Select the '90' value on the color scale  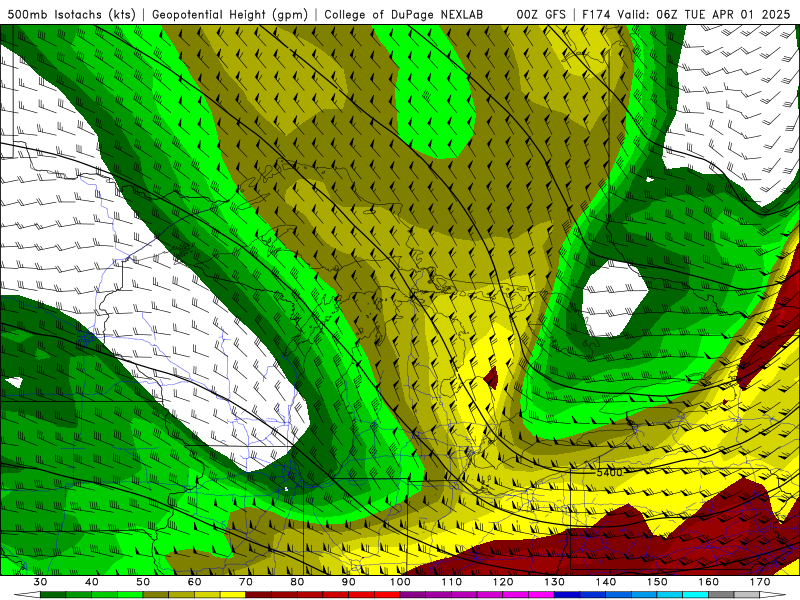pyautogui.click(x=349, y=582)
